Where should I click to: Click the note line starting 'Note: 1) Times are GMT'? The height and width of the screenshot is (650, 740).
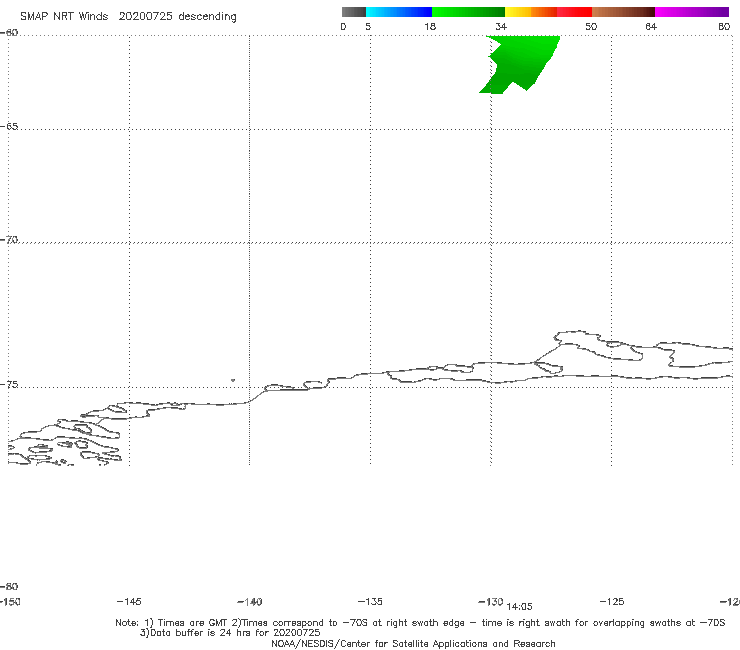tap(420, 623)
